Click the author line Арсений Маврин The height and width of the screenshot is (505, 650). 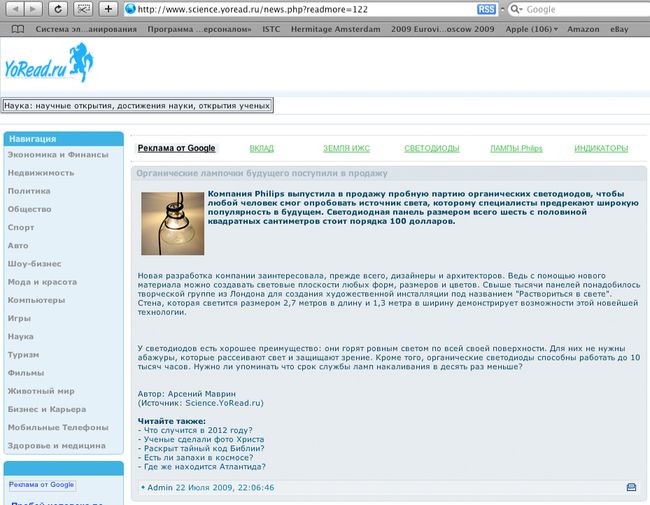[x=187, y=394]
